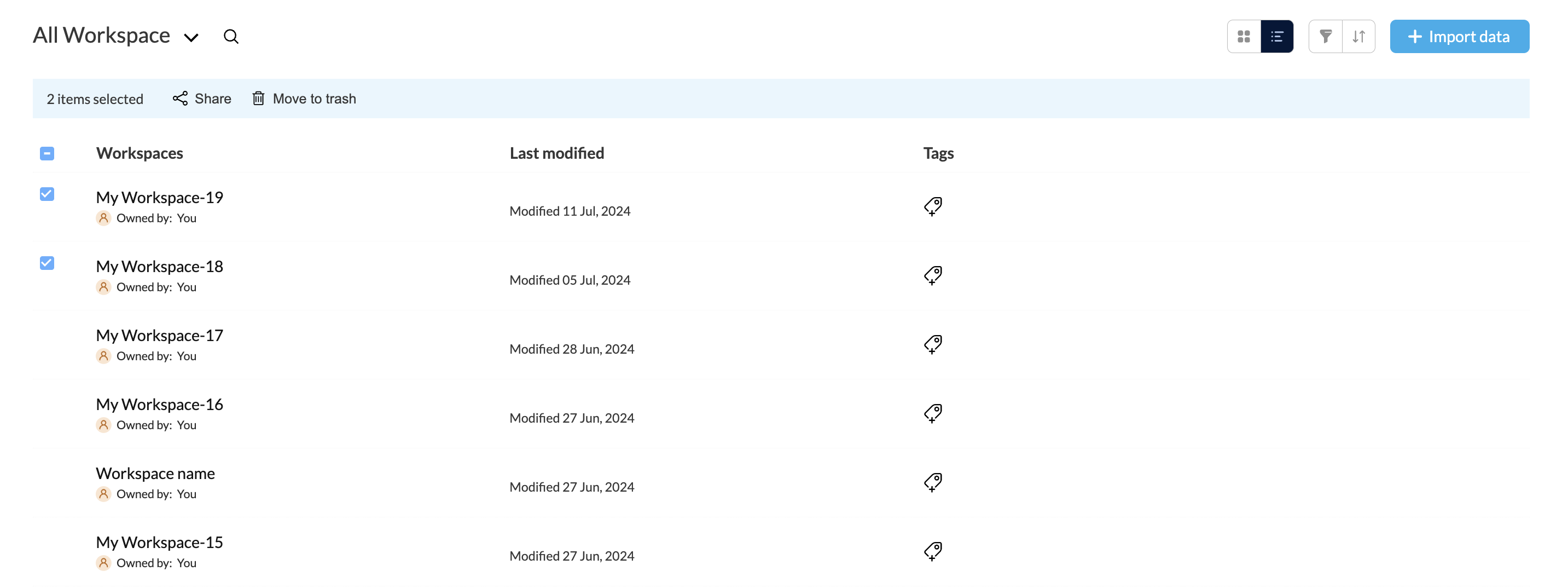The width and height of the screenshot is (1568, 588).
Task: Share the selected workspaces
Action: [201, 99]
